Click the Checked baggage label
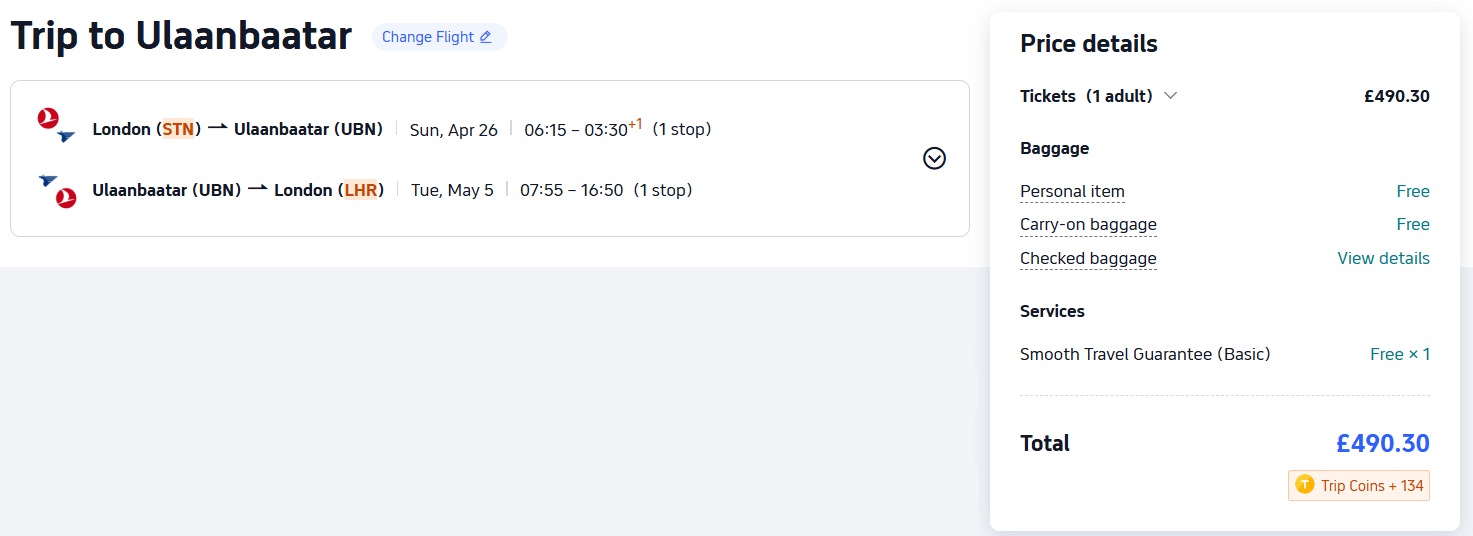The image size is (1473, 536). pos(1088,258)
